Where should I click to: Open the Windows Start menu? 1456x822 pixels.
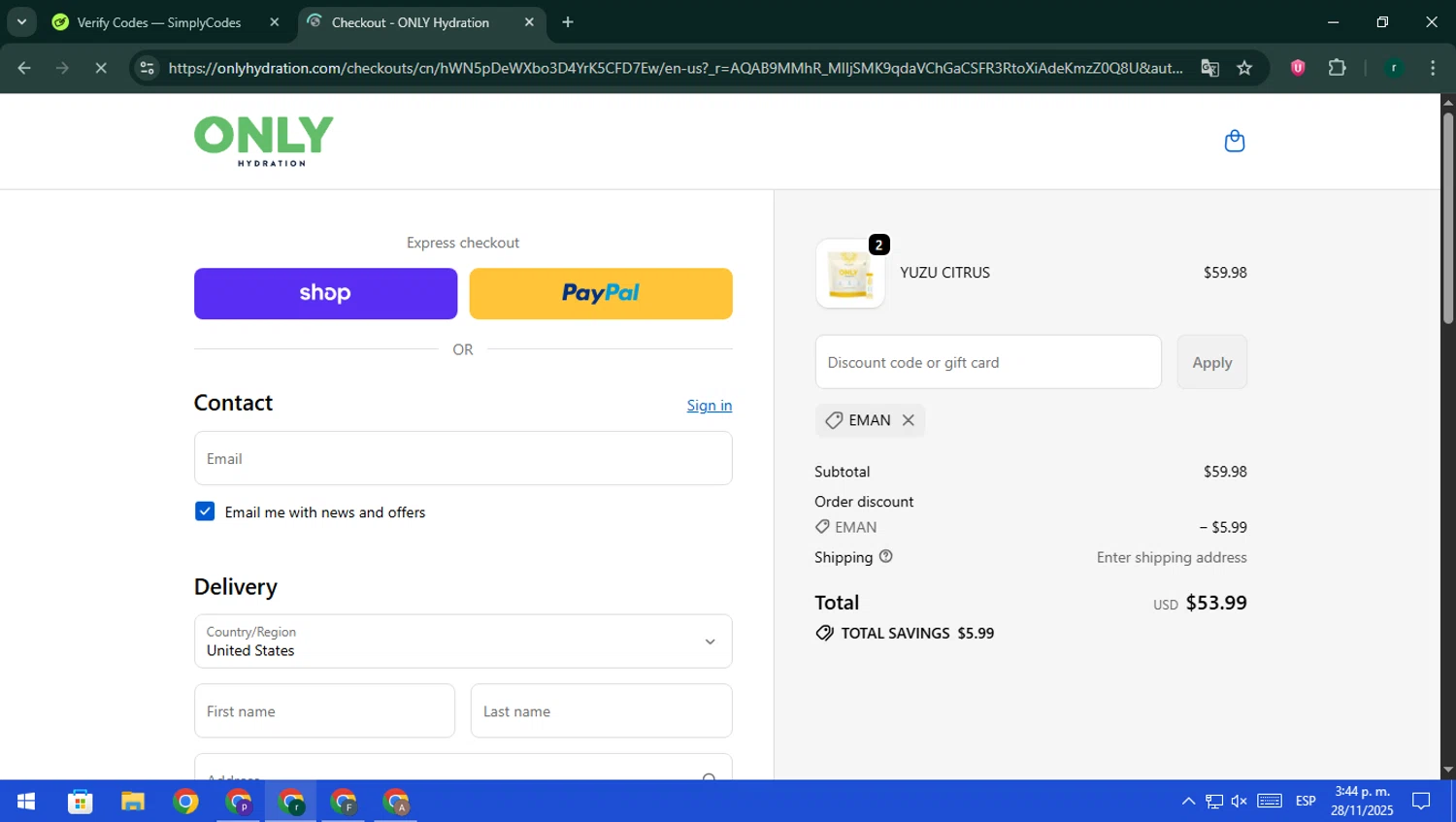tap(26, 802)
